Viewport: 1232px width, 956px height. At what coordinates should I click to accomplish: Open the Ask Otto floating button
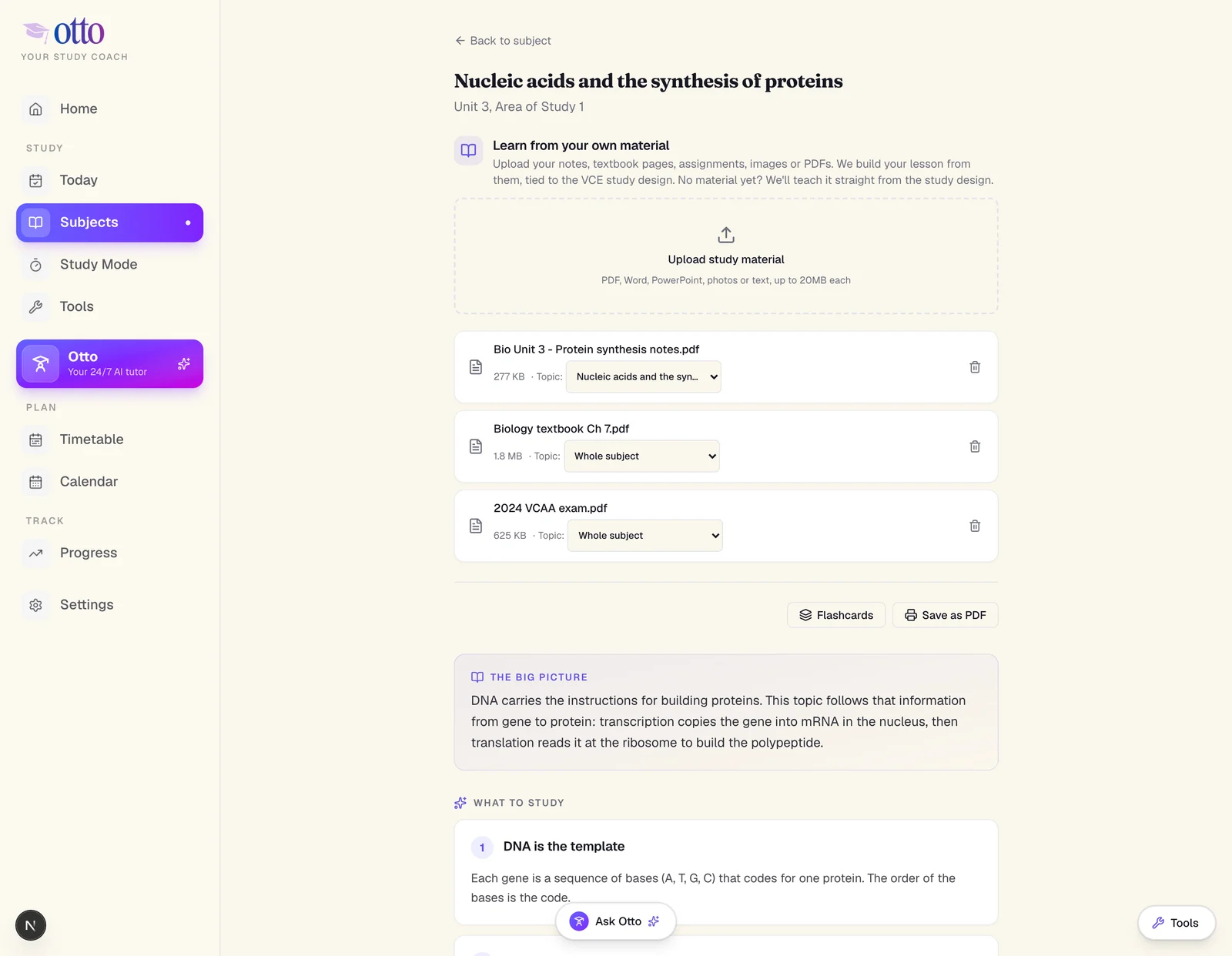point(616,921)
